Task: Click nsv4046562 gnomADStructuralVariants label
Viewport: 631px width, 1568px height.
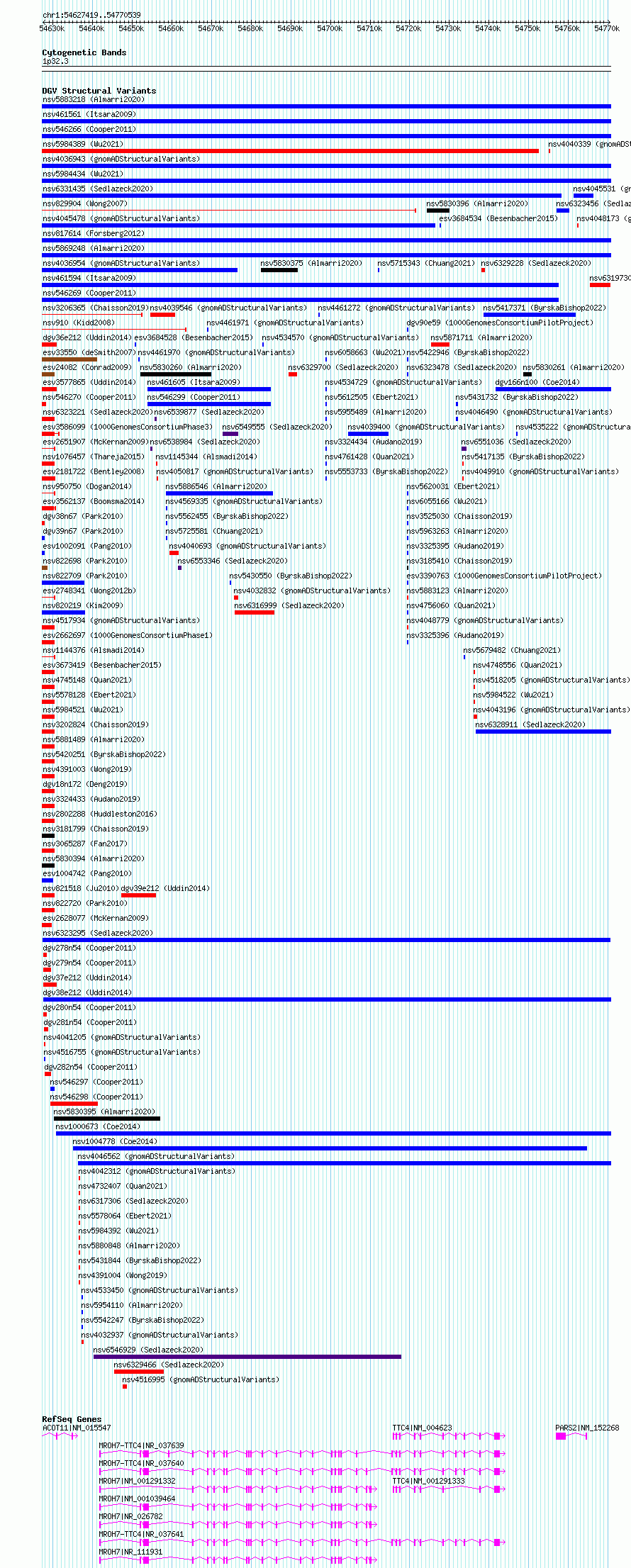Action: point(156,1156)
